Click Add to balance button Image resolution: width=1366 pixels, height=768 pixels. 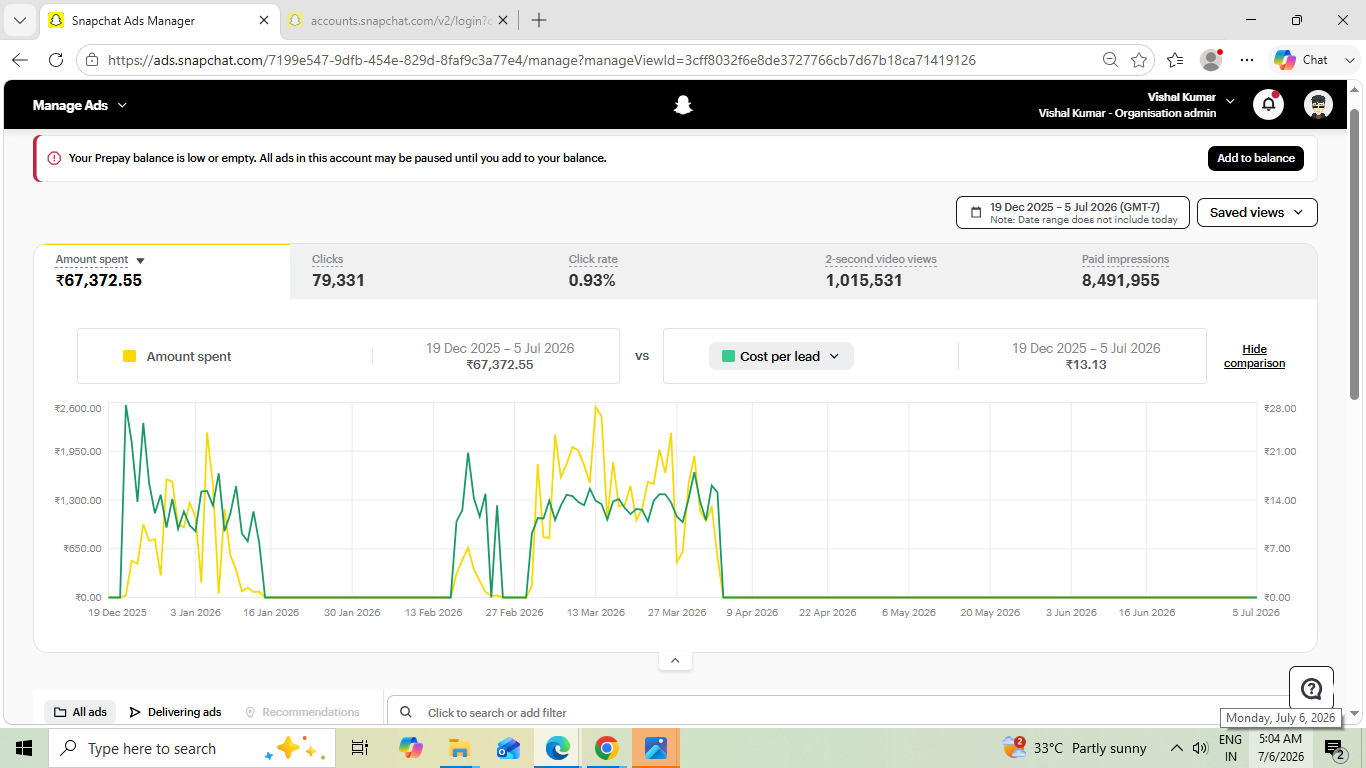(1255, 158)
